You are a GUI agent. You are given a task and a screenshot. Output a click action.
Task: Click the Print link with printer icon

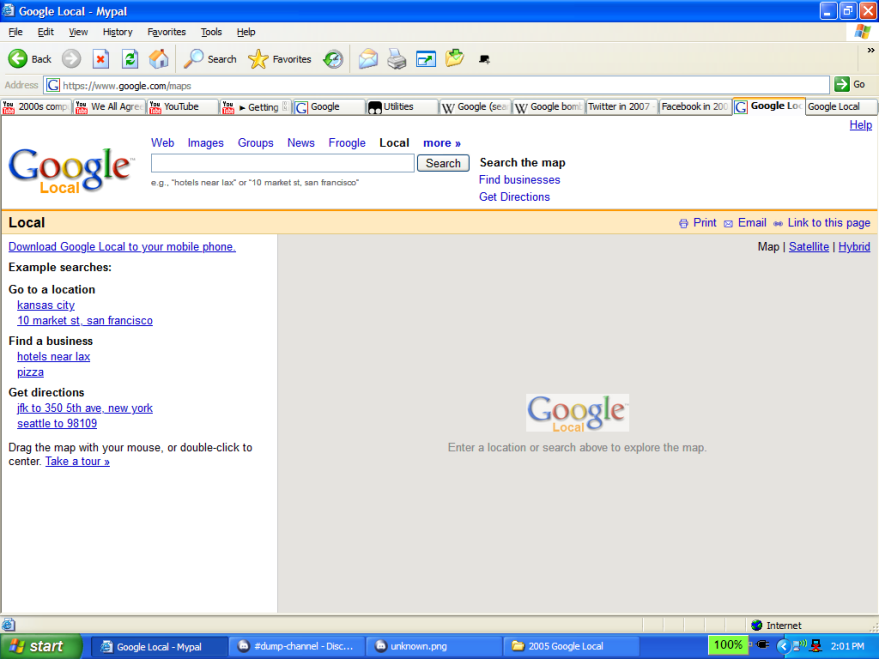click(x=697, y=223)
